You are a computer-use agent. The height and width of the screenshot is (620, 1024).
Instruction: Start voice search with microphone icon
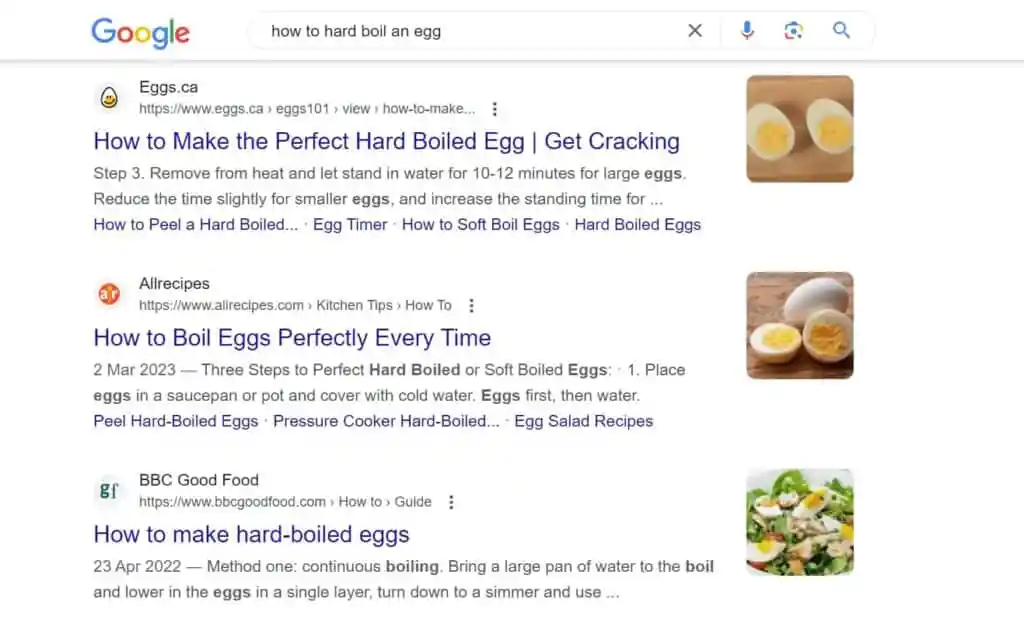click(x=747, y=31)
